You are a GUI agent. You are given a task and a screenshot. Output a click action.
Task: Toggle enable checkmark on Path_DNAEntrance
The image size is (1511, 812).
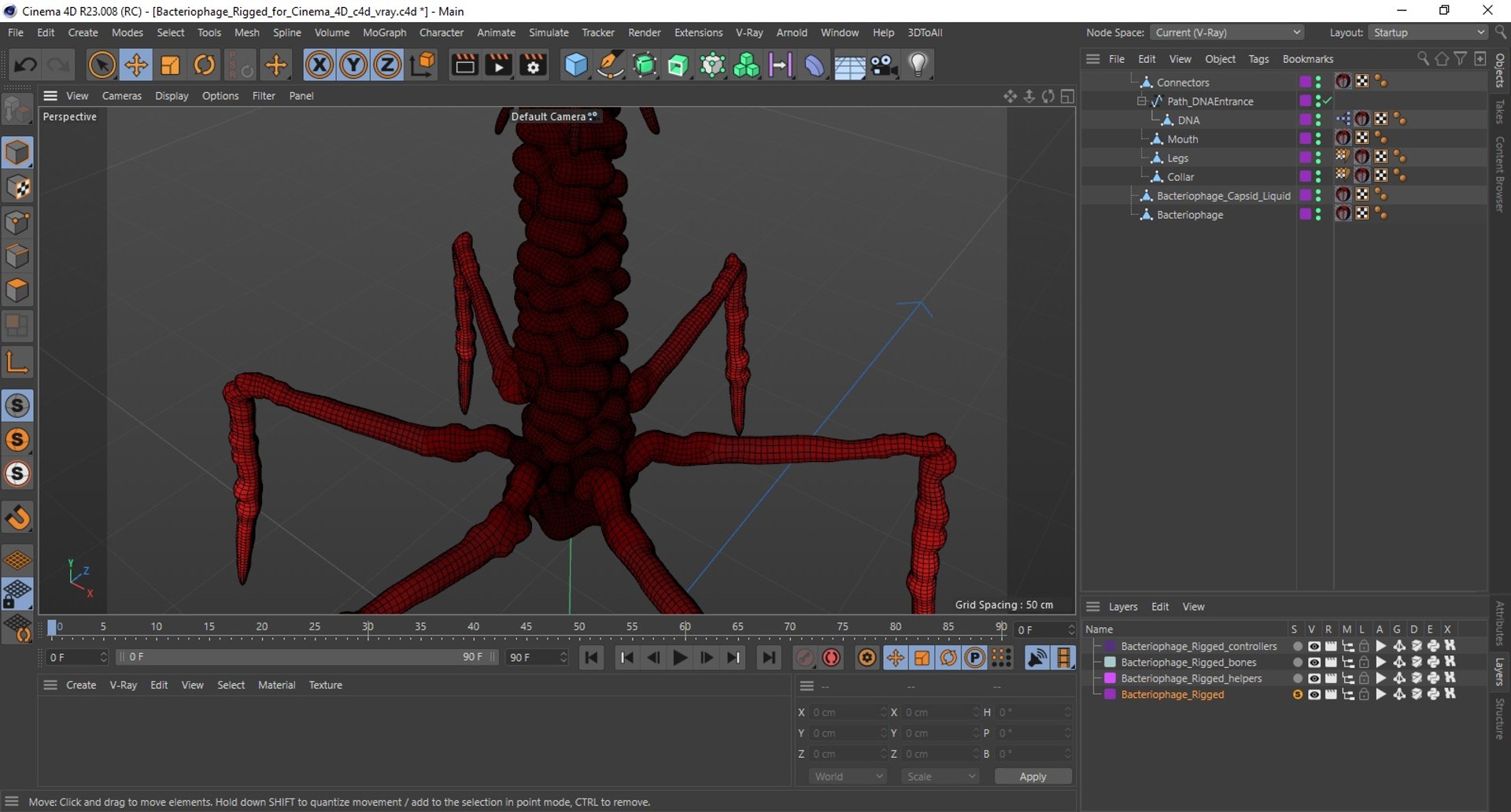[1328, 101]
